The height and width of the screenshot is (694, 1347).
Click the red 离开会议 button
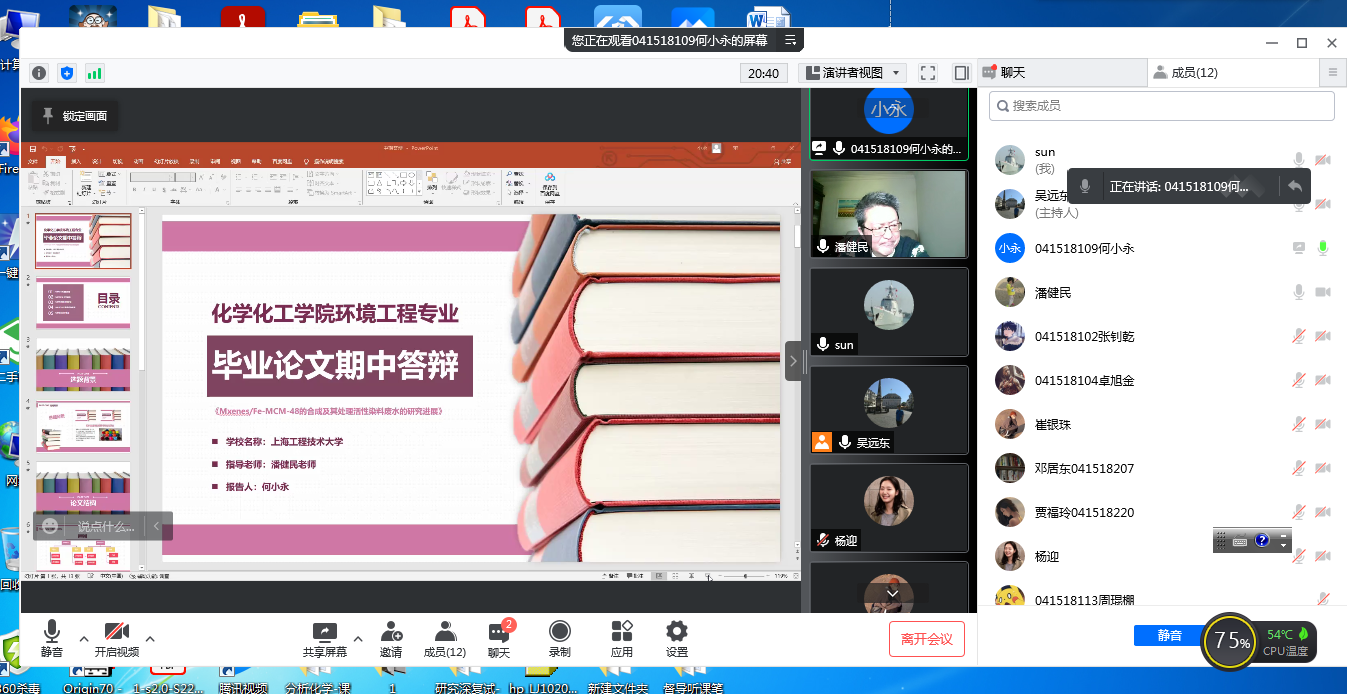(926, 639)
